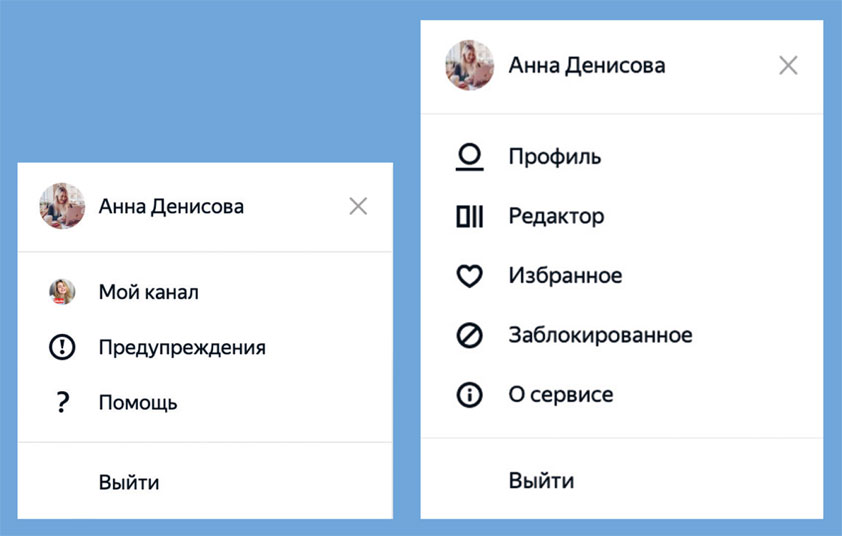Select Редактор in the menu
The width and height of the screenshot is (842, 536).
tap(556, 216)
